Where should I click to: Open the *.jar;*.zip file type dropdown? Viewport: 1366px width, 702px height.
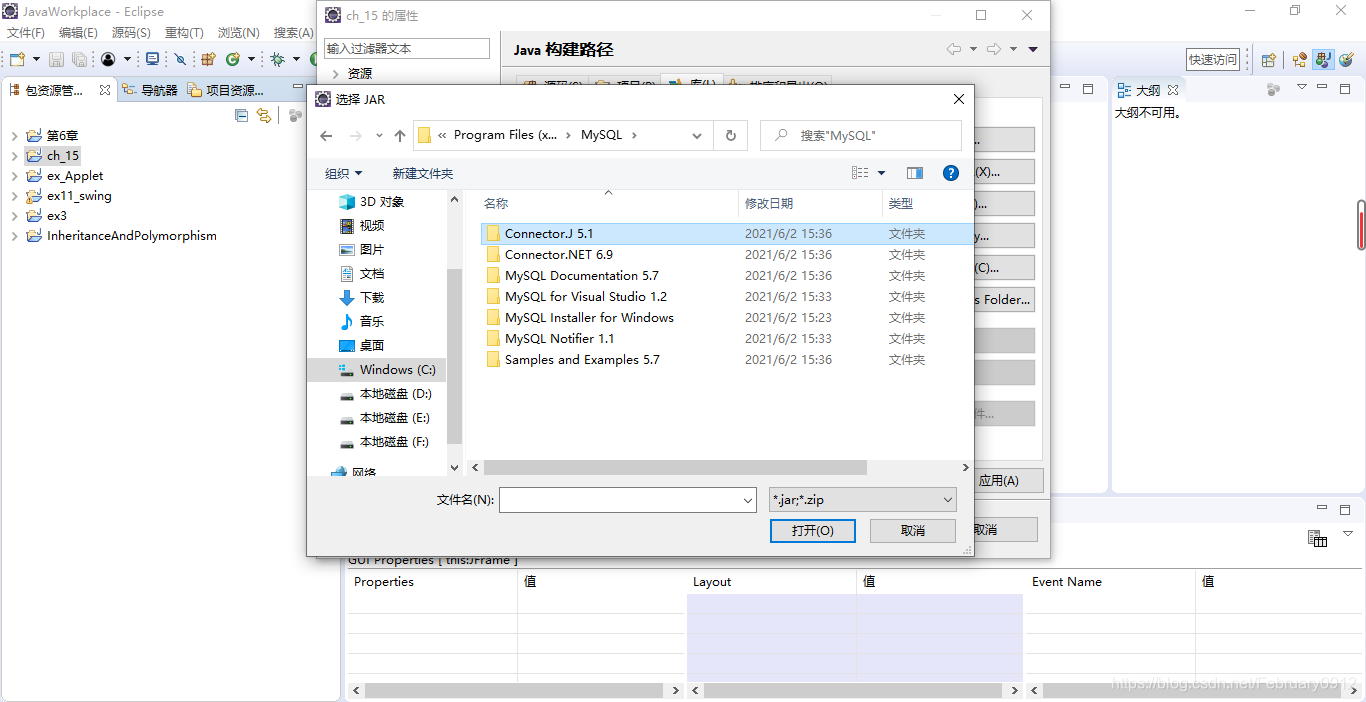tap(863, 500)
